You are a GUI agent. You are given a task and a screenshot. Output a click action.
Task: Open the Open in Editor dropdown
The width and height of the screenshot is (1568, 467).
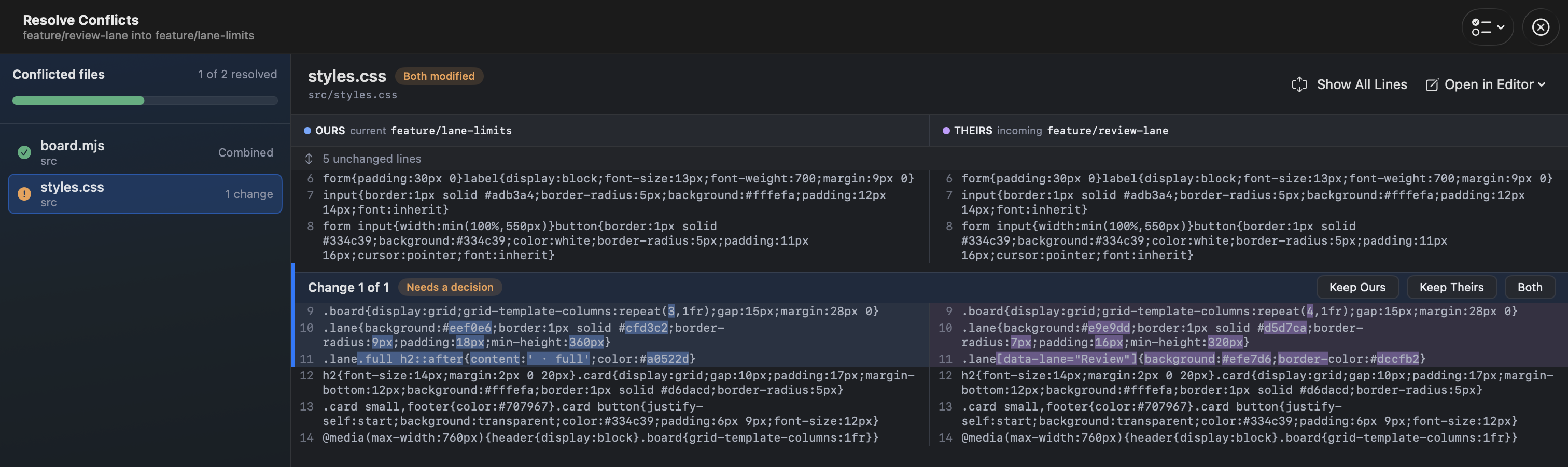pos(1485,84)
